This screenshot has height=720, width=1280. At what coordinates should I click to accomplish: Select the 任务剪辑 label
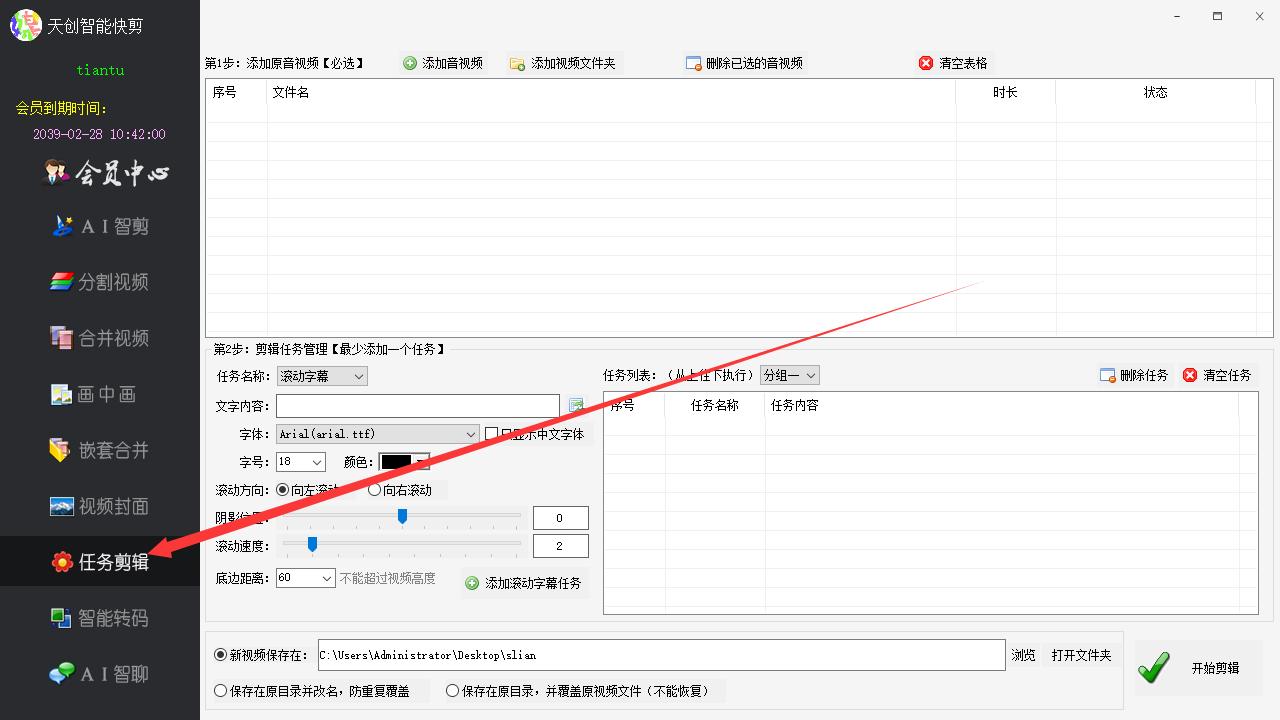pyautogui.click(x=114, y=563)
